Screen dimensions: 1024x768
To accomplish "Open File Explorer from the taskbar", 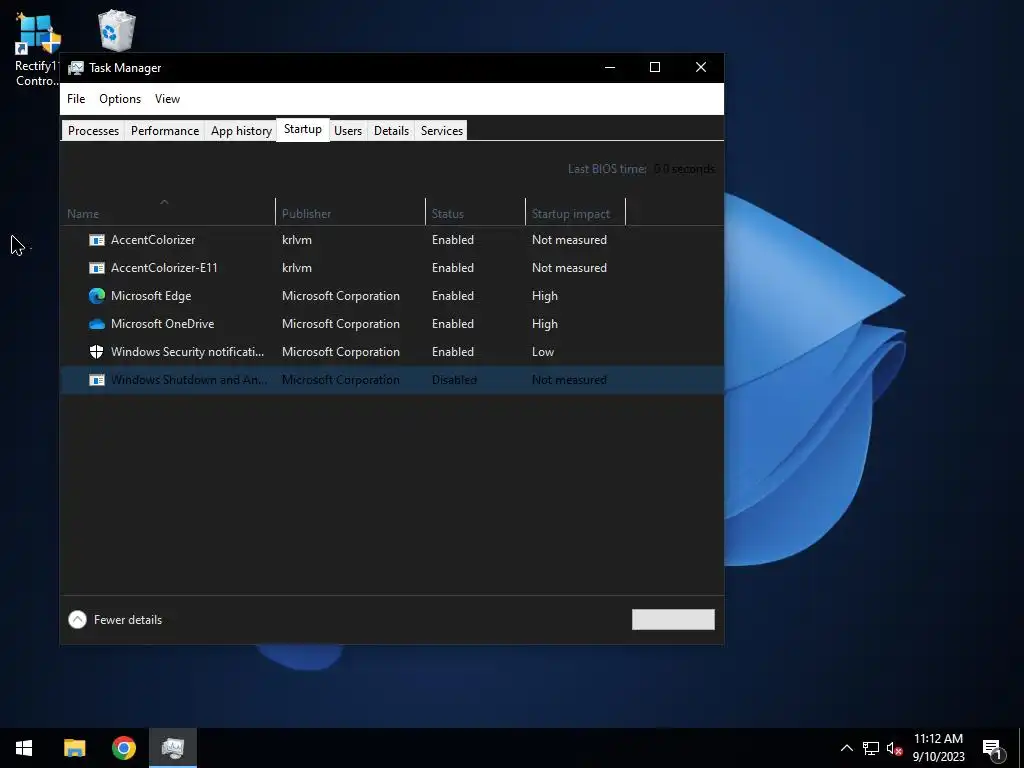I will click(x=74, y=748).
